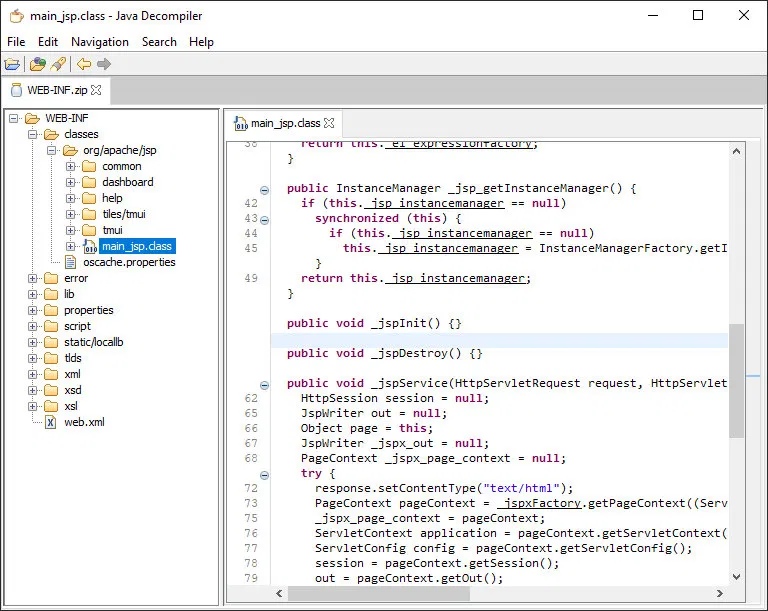Click the _jspInit() method declaration
768x611 pixels.
tap(374, 323)
